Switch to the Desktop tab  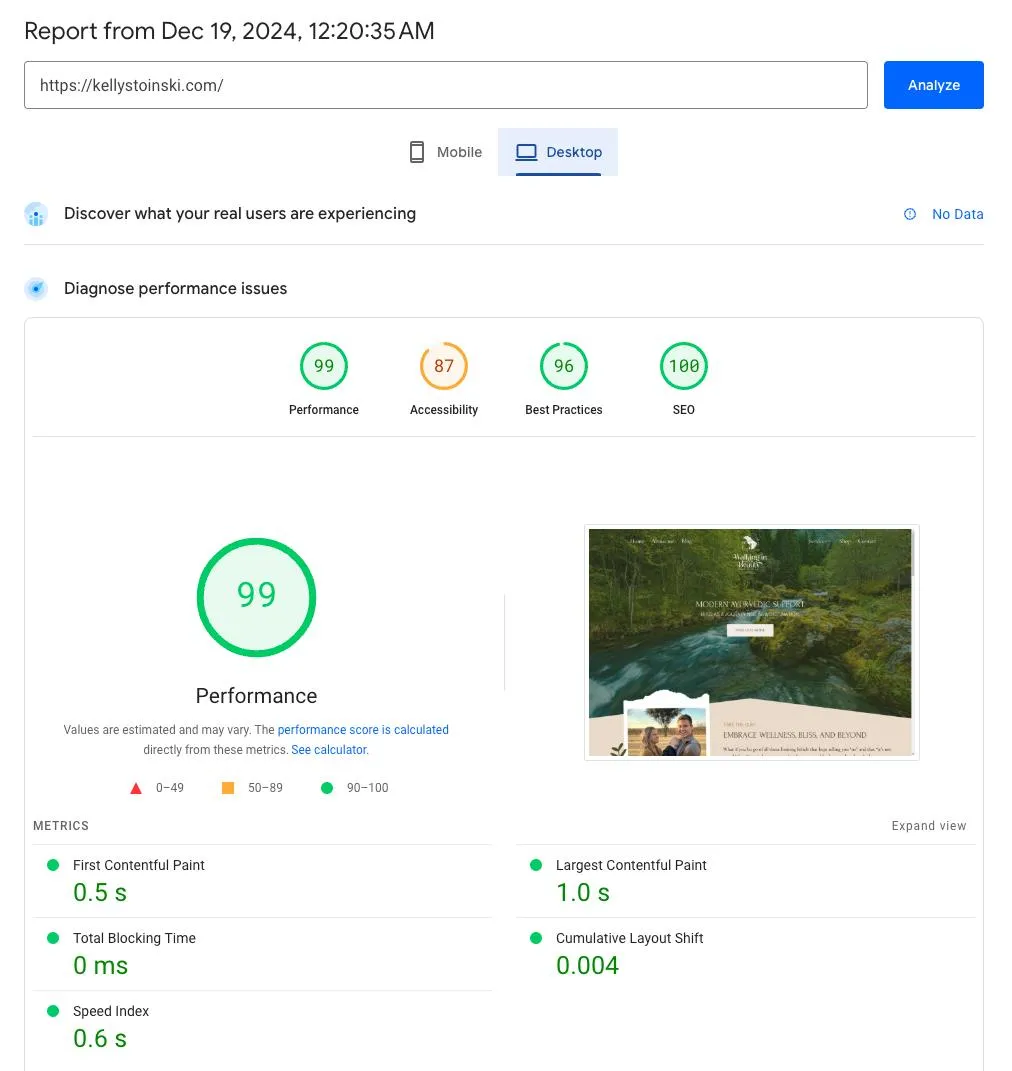coord(558,152)
